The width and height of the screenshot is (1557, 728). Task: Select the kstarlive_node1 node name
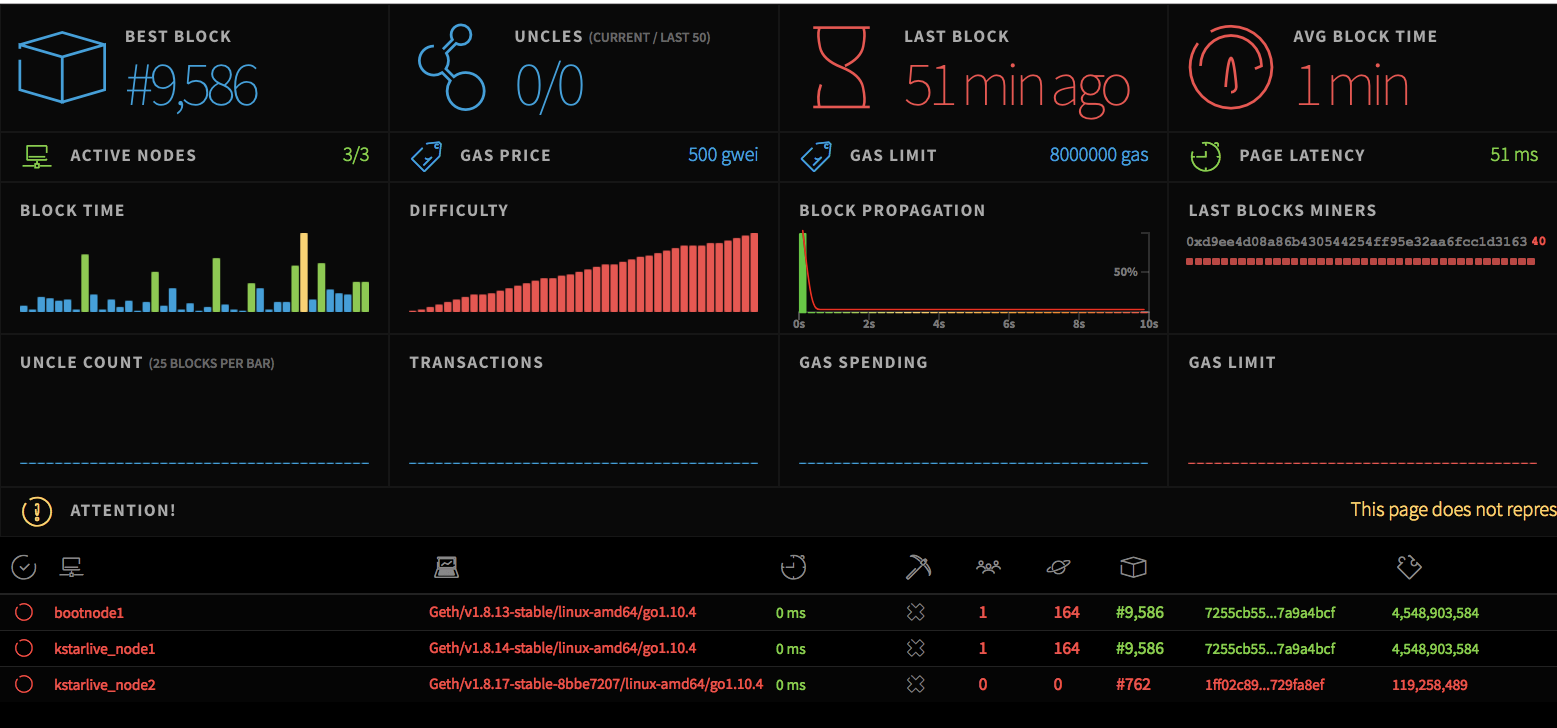tap(105, 649)
